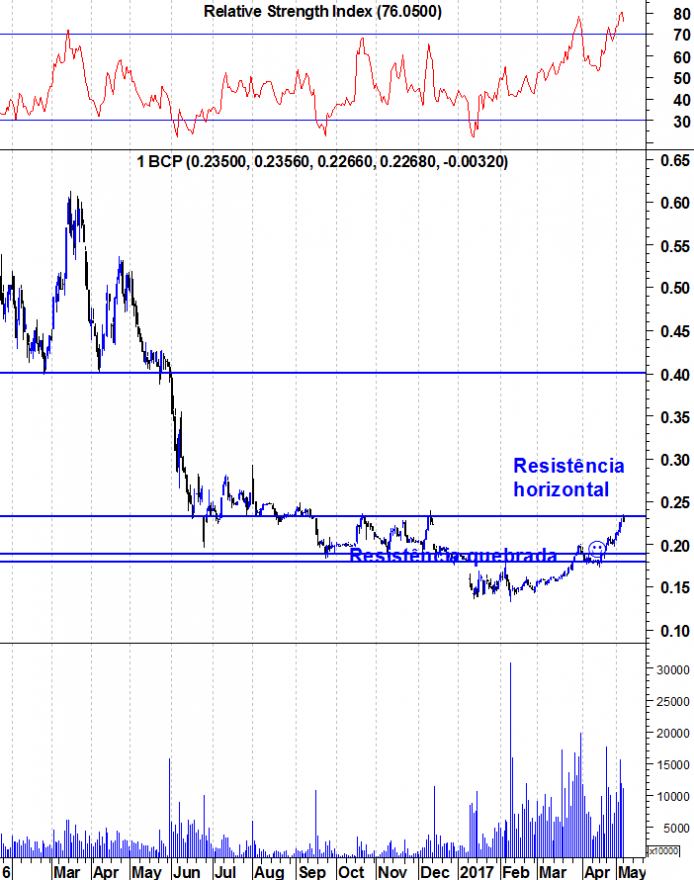Viewport: 694px width, 880px height.
Task: Click RSI axis value 40
Action: pyautogui.click(x=682, y=100)
